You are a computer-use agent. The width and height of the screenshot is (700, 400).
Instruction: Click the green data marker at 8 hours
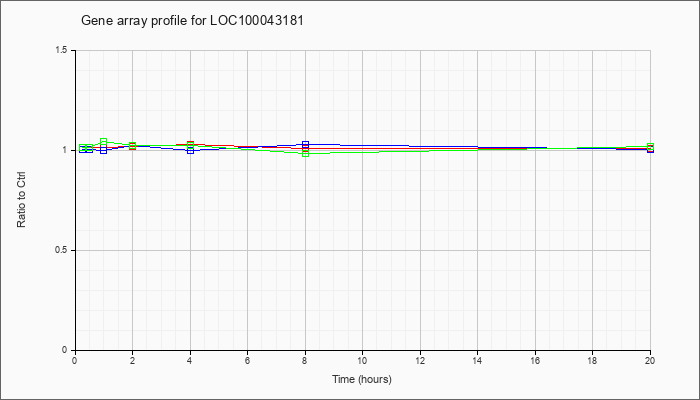pyautogui.click(x=305, y=154)
